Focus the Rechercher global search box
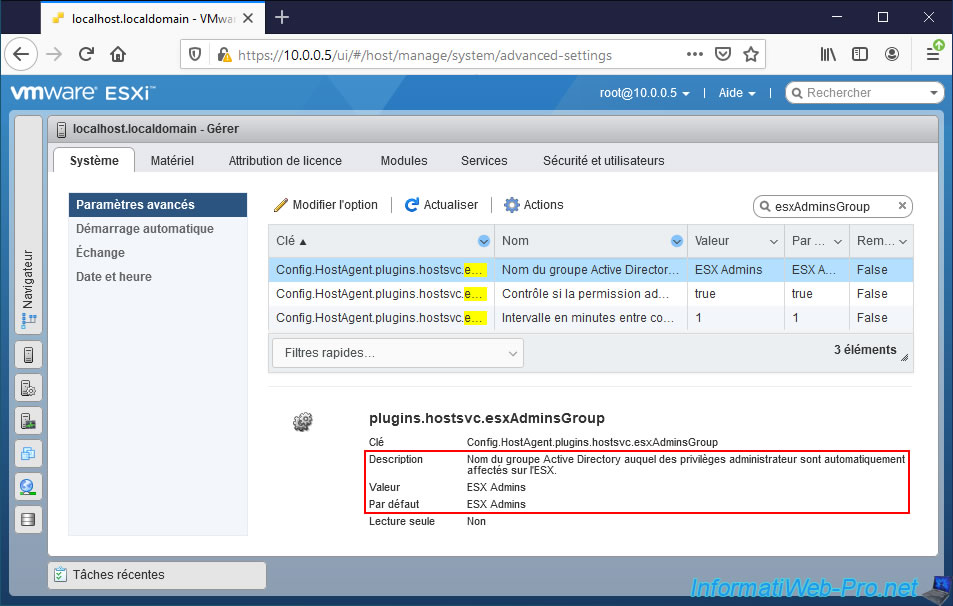The width and height of the screenshot is (953, 606). pyautogui.click(x=864, y=93)
